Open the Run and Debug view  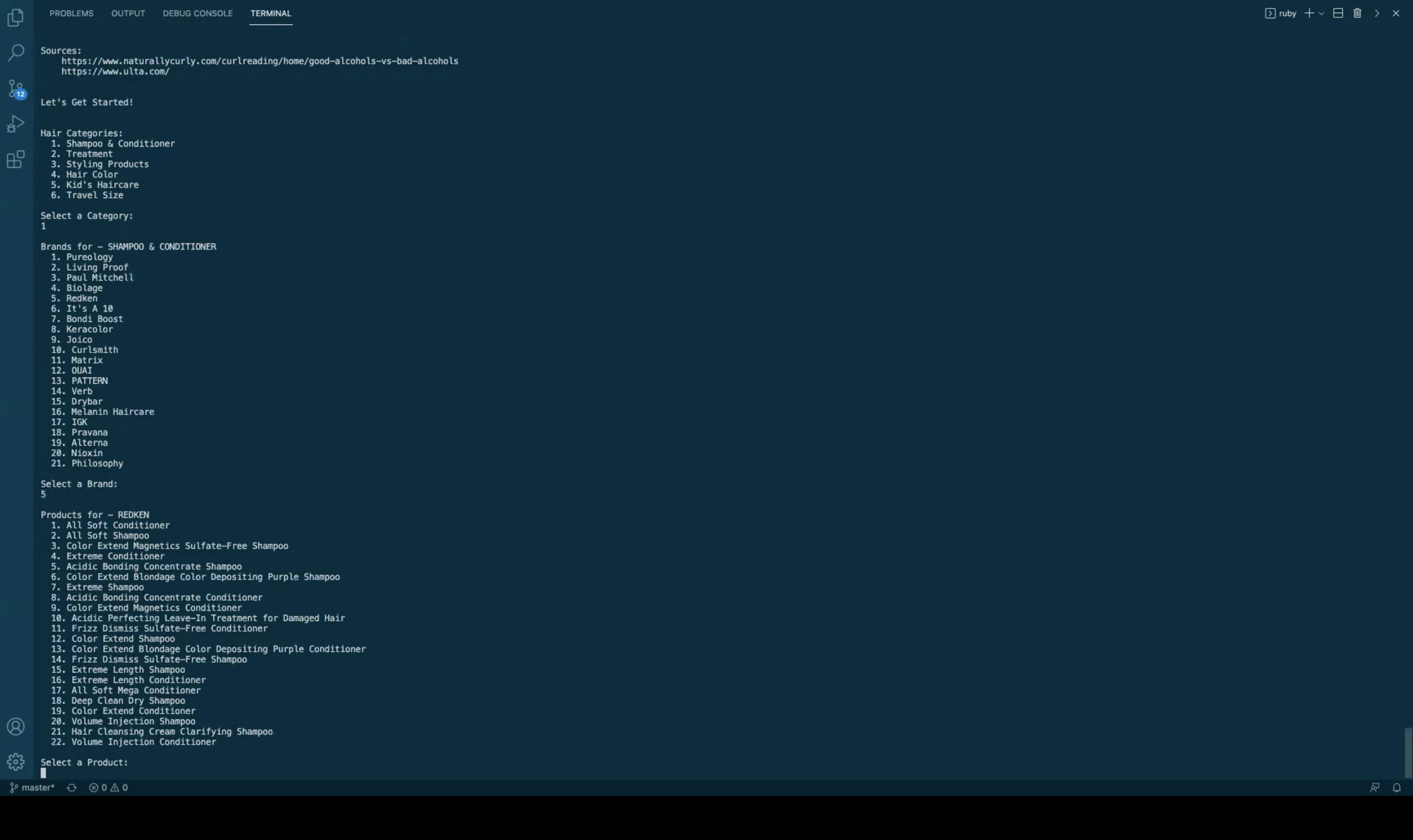pyautogui.click(x=16, y=123)
